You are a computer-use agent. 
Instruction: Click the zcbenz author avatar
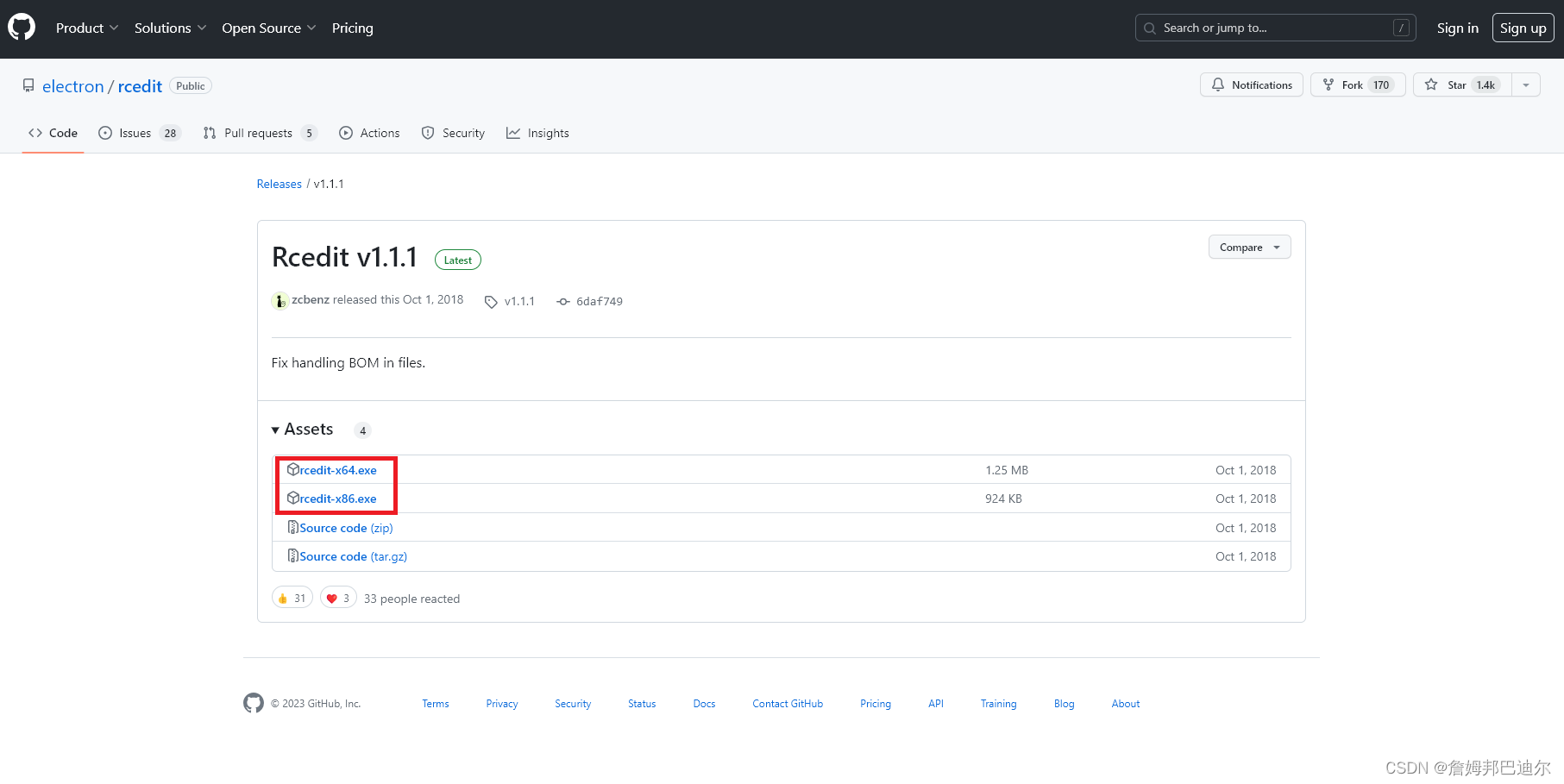[x=280, y=300]
